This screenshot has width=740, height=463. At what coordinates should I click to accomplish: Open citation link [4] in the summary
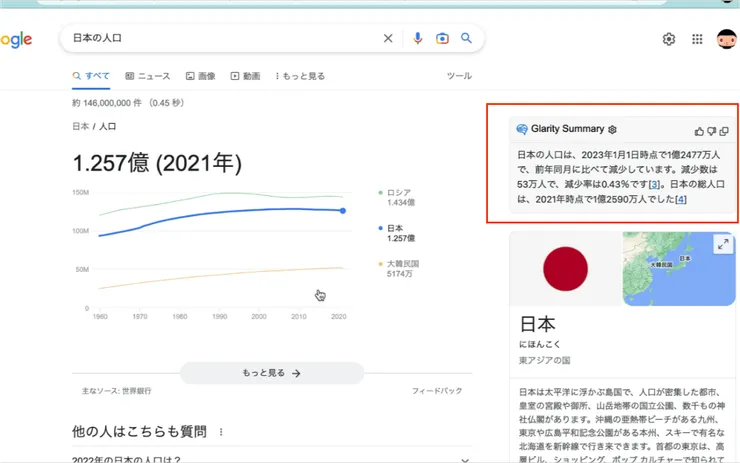click(x=681, y=200)
